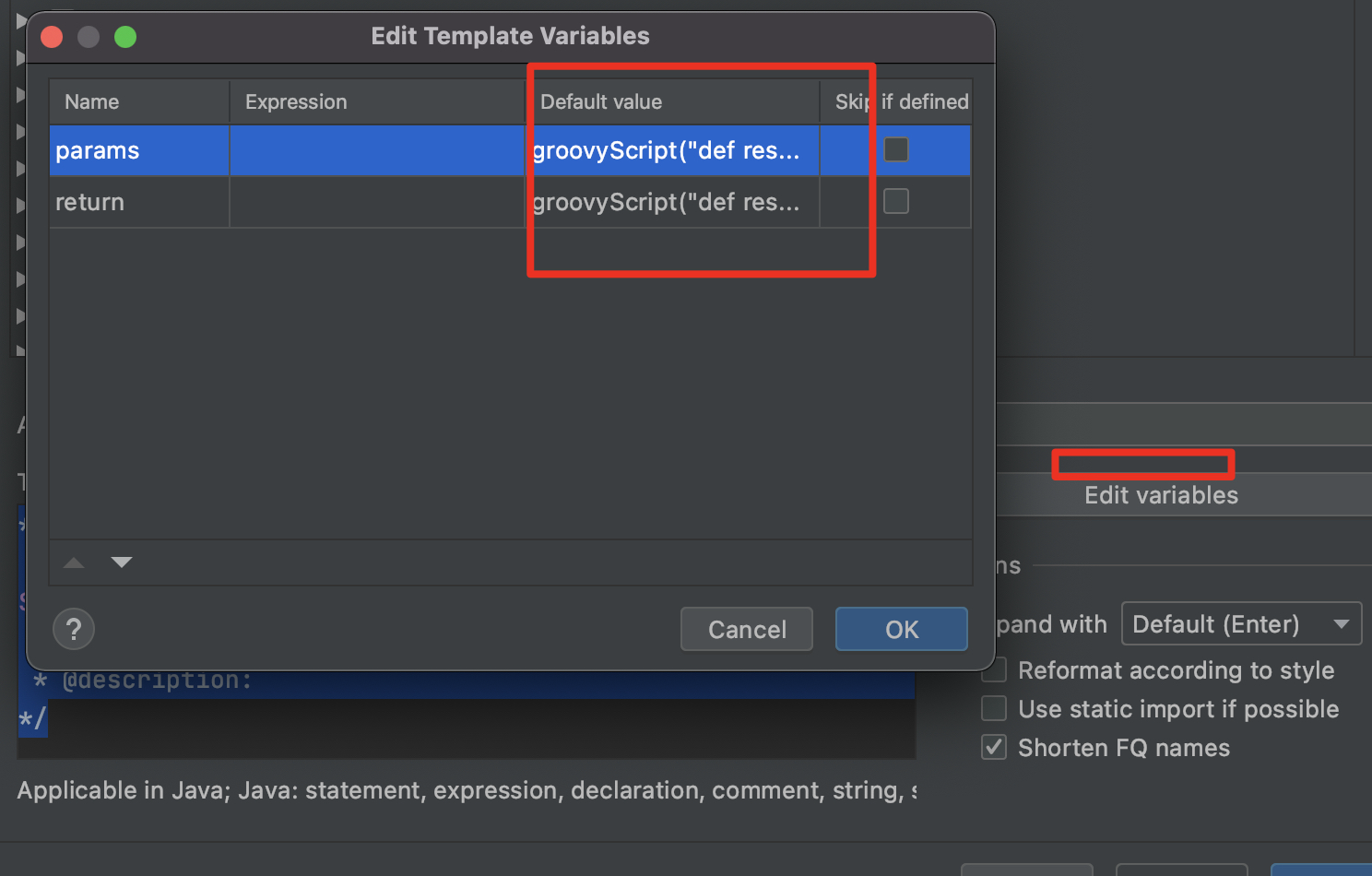The height and width of the screenshot is (876, 1372).
Task: Click the return Default value groovyScript cell
Action: pyautogui.click(x=671, y=202)
